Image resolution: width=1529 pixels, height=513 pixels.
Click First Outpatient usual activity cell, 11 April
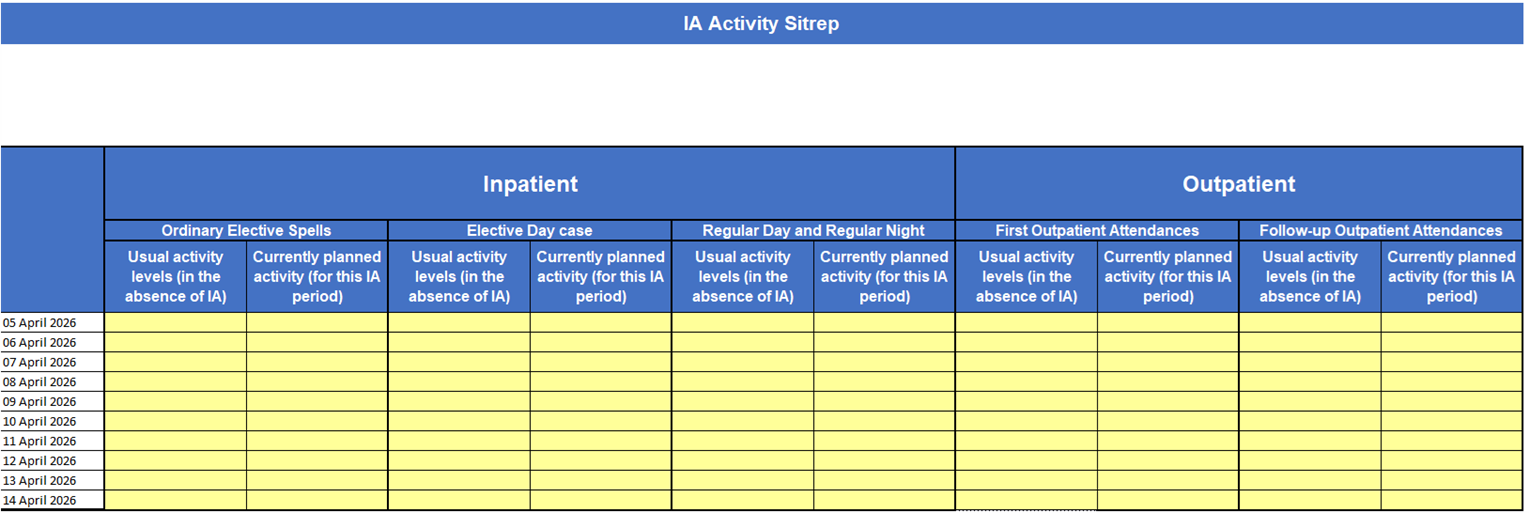pos(1026,441)
